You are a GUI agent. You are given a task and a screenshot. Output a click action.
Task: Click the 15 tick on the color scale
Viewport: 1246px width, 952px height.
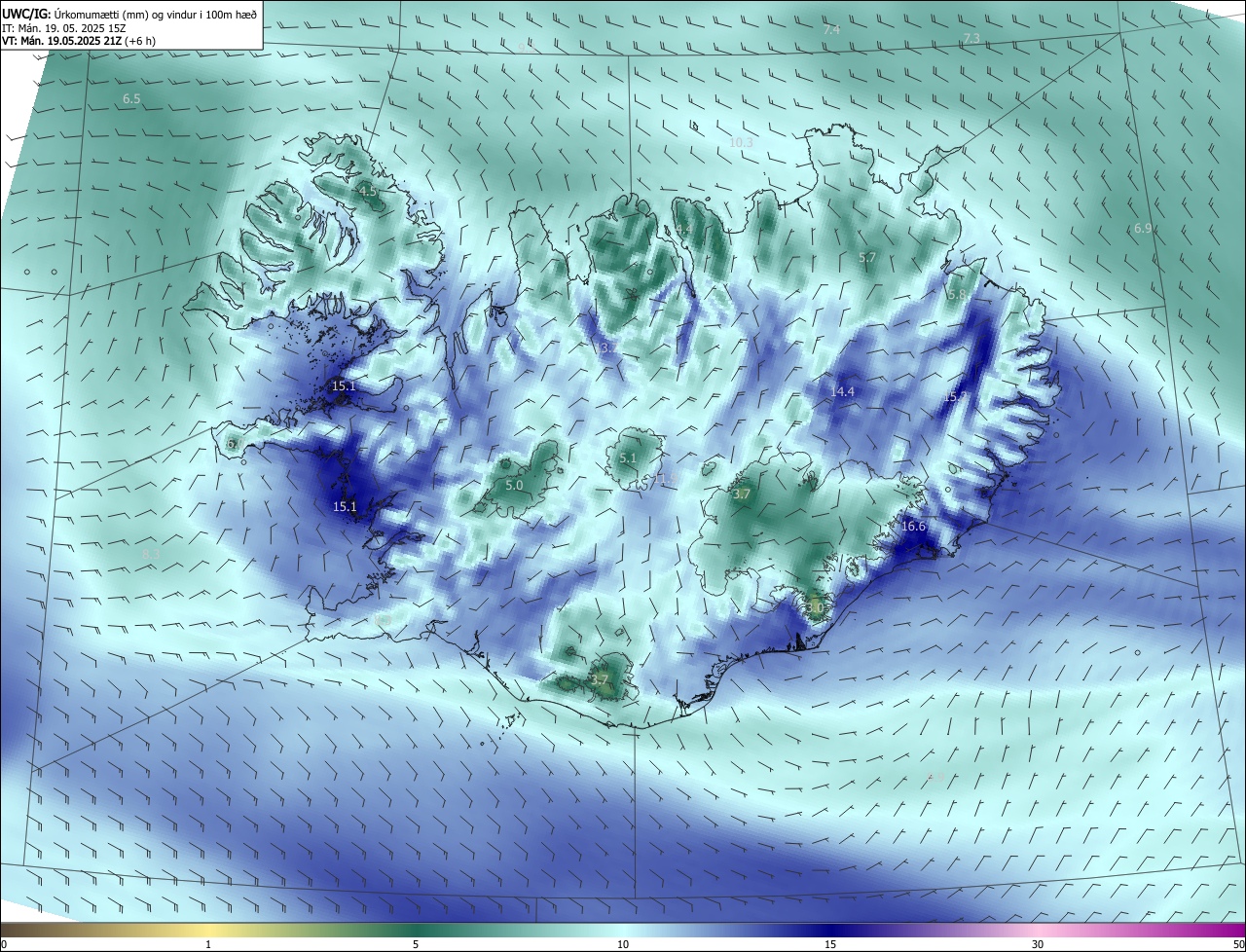(830, 944)
